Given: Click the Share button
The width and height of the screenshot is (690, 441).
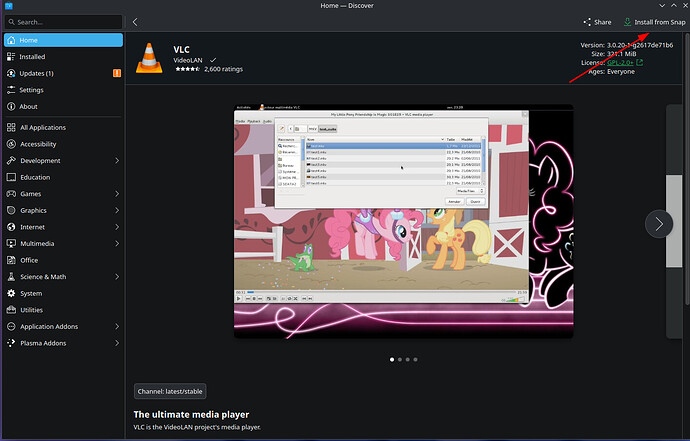Looking at the screenshot, I should [596, 21].
